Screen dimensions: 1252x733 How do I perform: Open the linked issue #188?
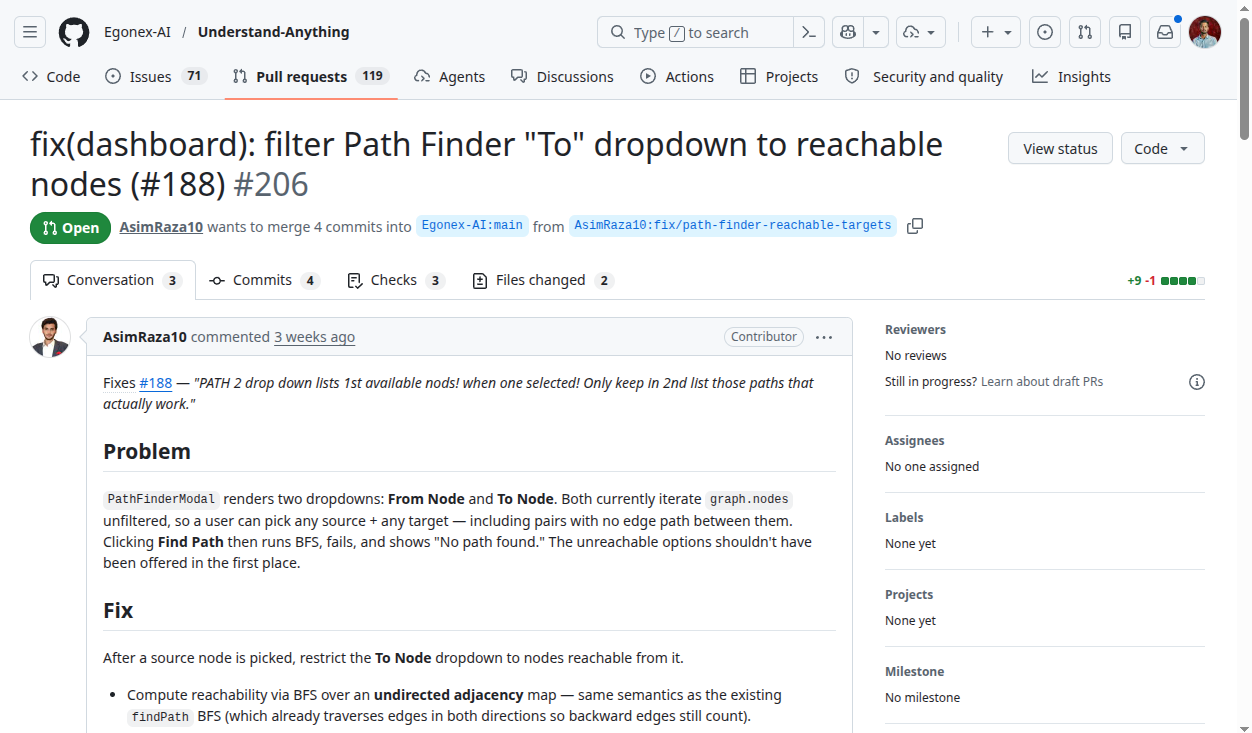[x=156, y=383]
